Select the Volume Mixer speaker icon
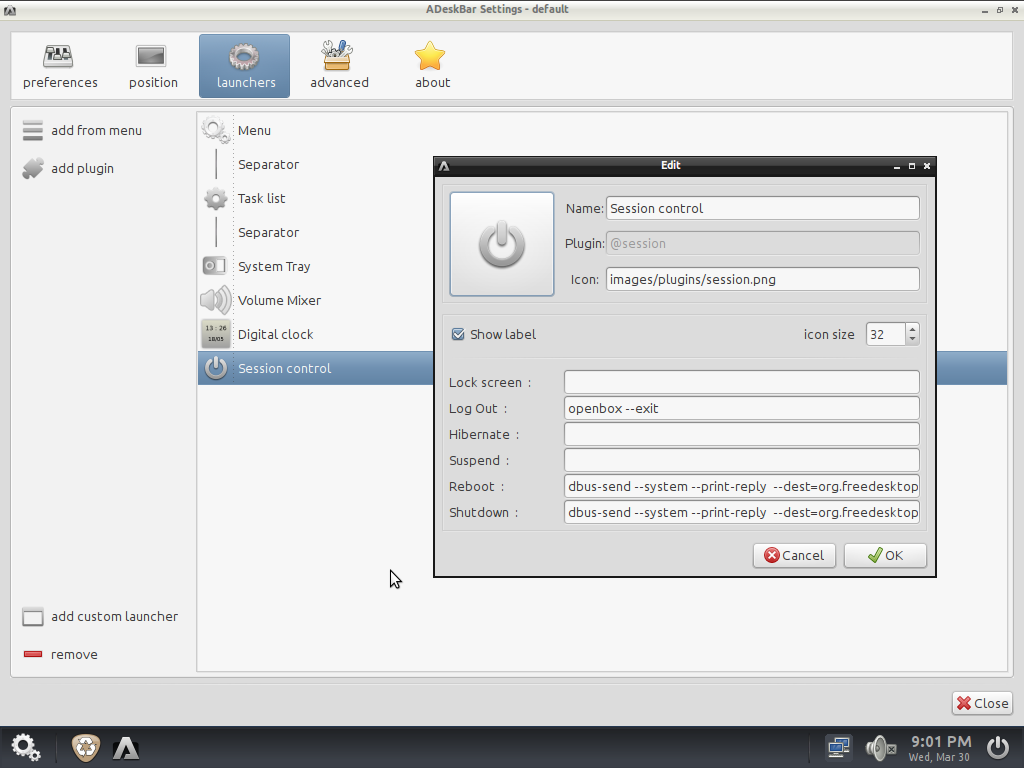 tap(215, 300)
